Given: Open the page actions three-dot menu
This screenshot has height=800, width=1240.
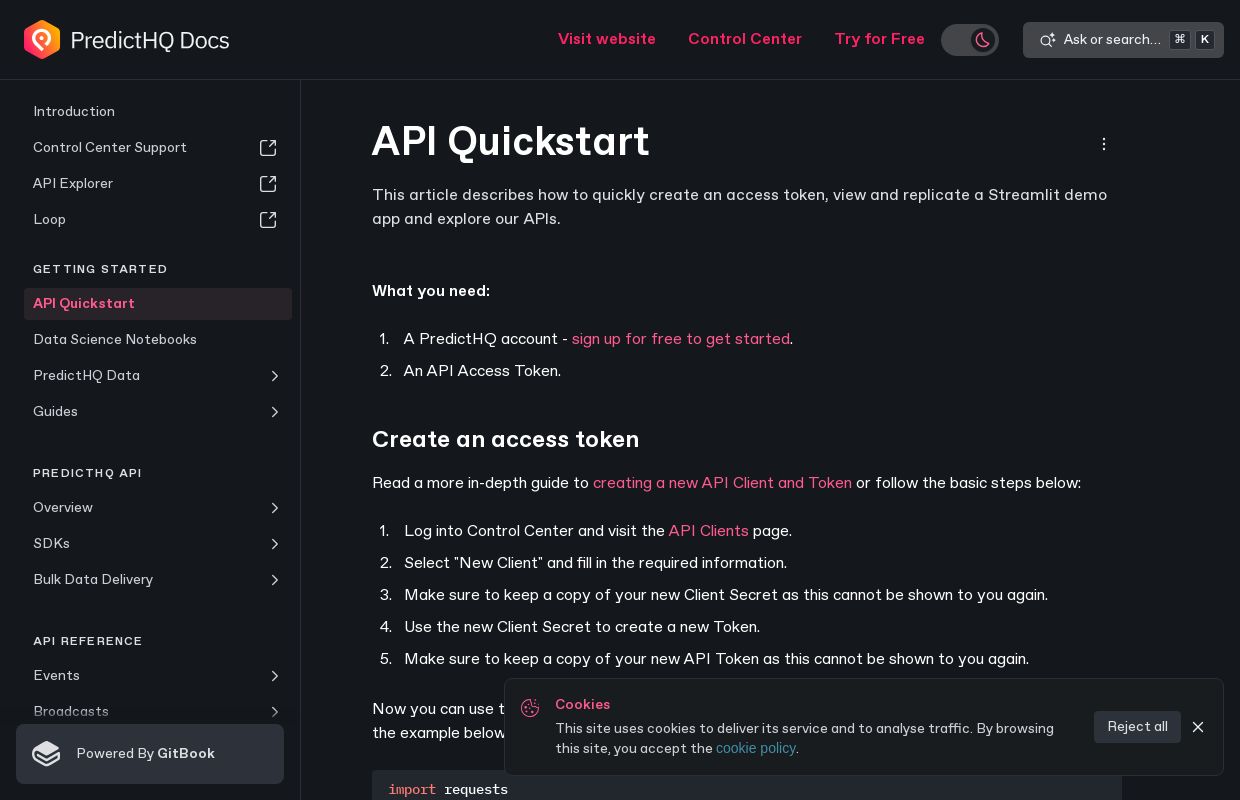Looking at the screenshot, I should (1104, 144).
